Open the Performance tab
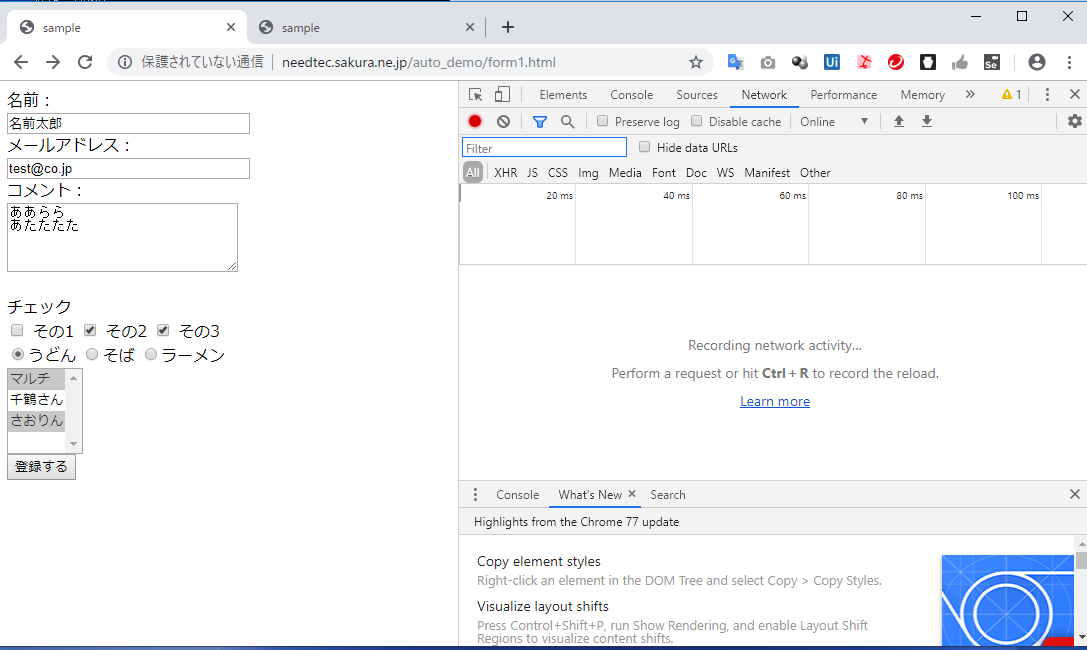The width and height of the screenshot is (1087, 650). click(844, 95)
